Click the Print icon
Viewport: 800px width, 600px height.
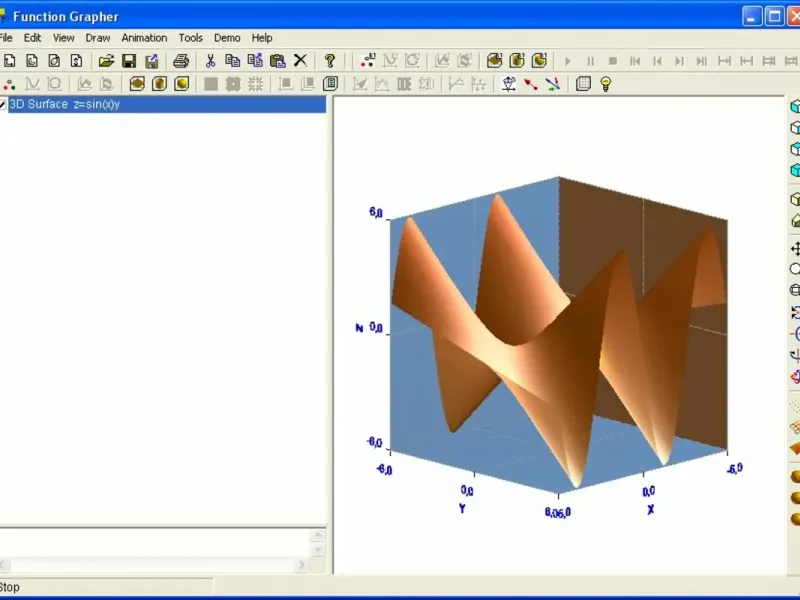[181, 61]
